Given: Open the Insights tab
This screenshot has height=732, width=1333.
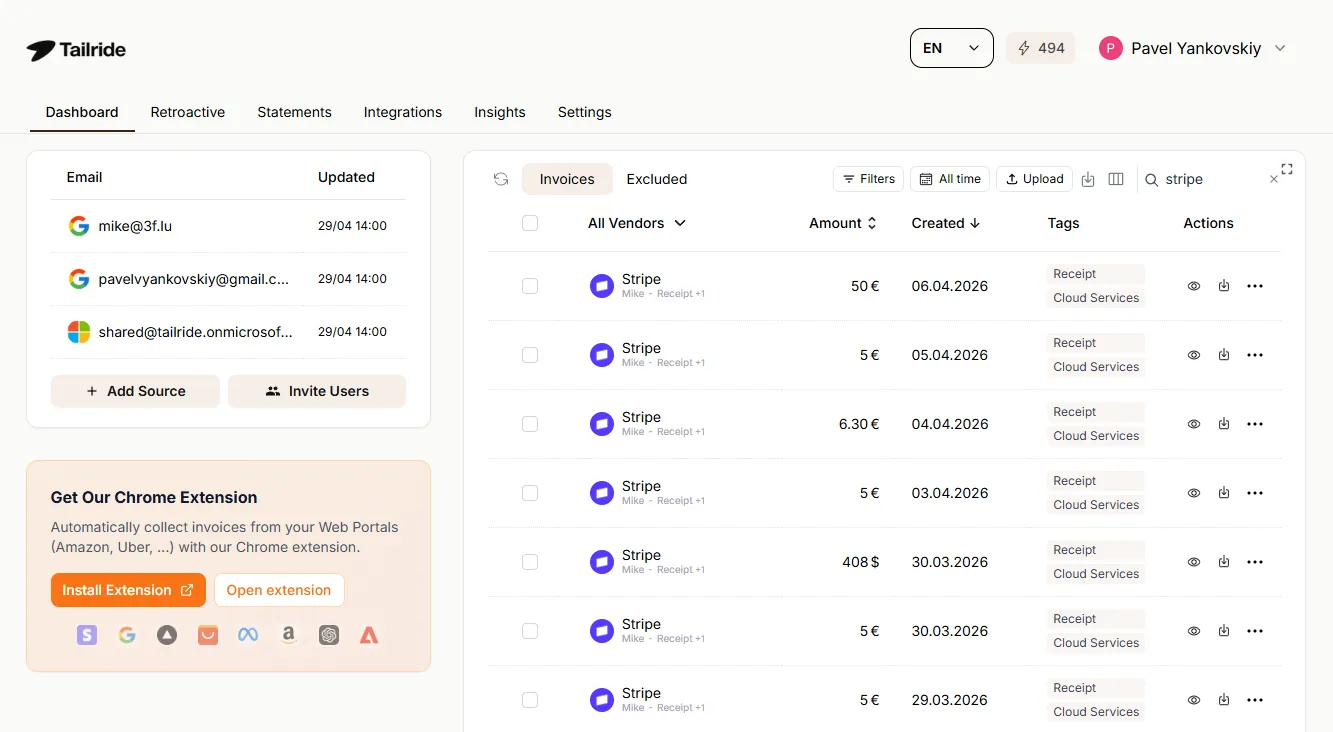Looking at the screenshot, I should [x=500, y=112].
